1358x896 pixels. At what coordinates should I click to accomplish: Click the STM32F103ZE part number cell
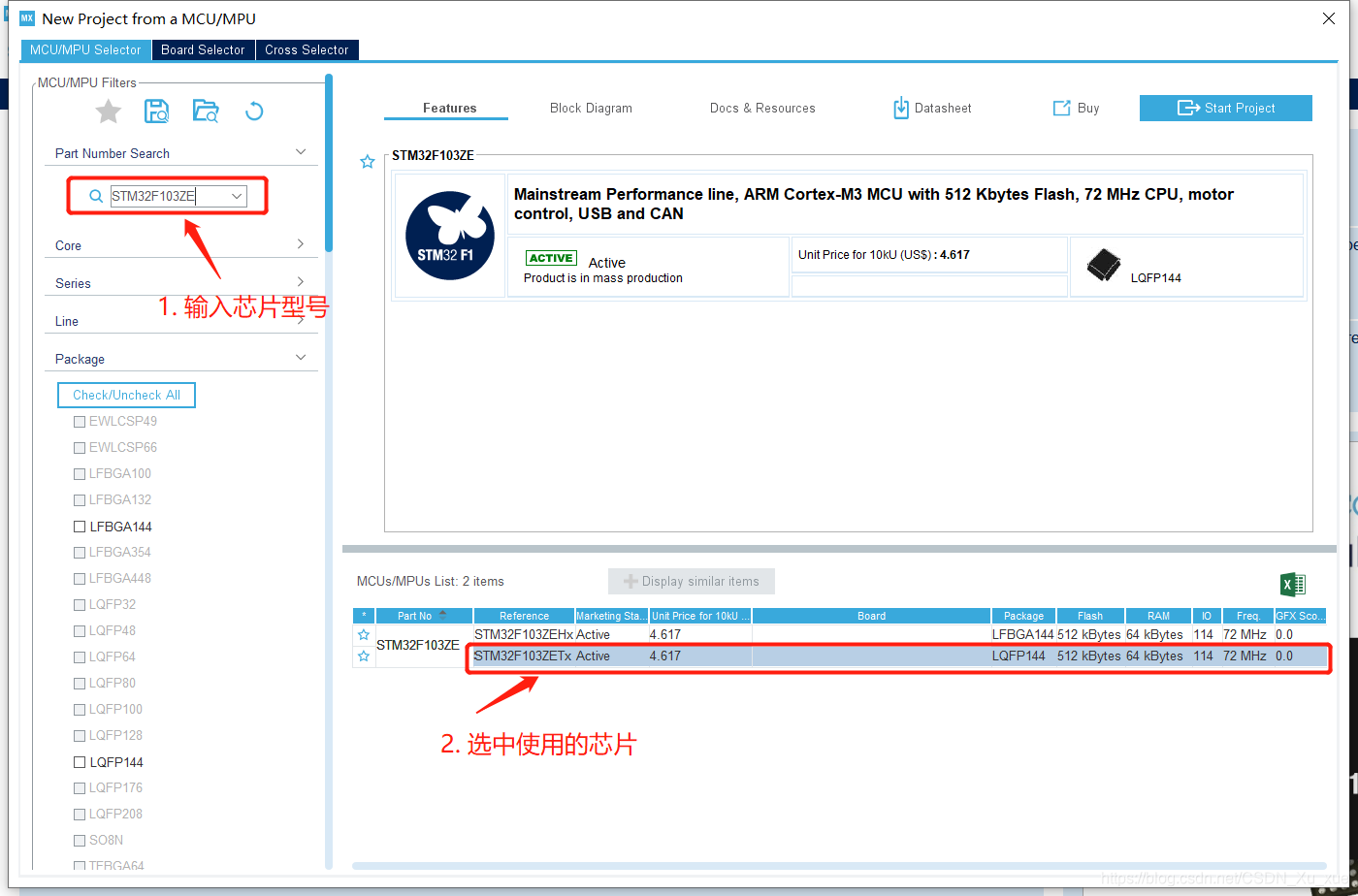pos(417,645)
